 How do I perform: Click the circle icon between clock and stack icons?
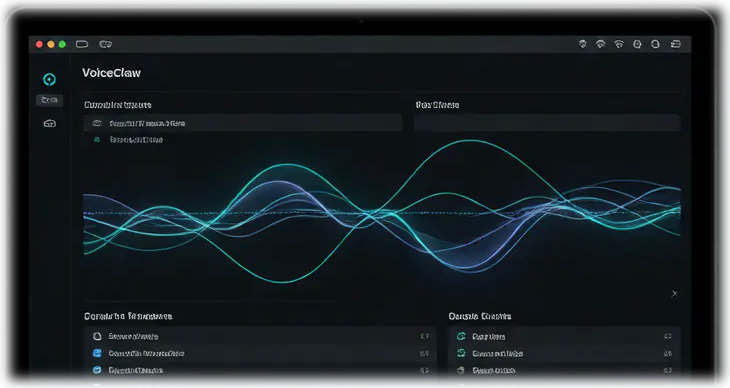656,44
